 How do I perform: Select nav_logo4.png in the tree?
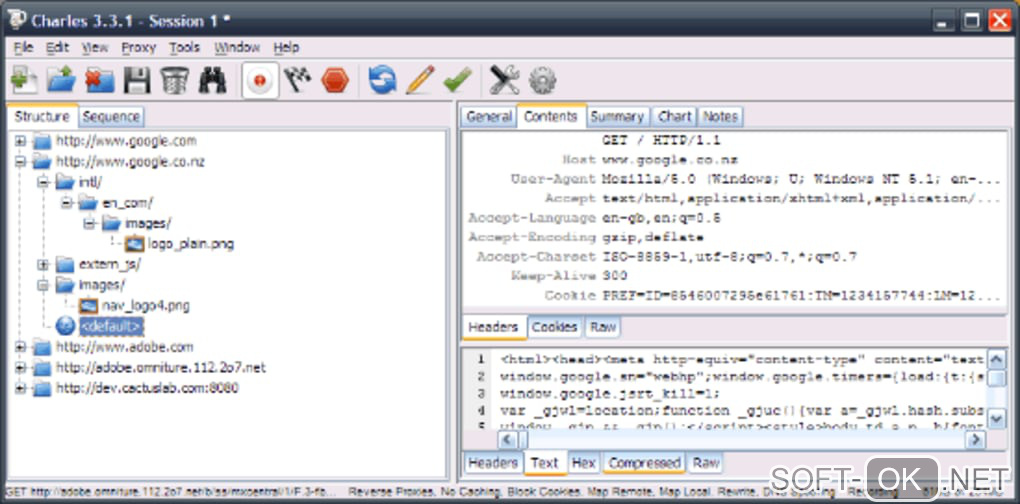click(x=145, y=306)
